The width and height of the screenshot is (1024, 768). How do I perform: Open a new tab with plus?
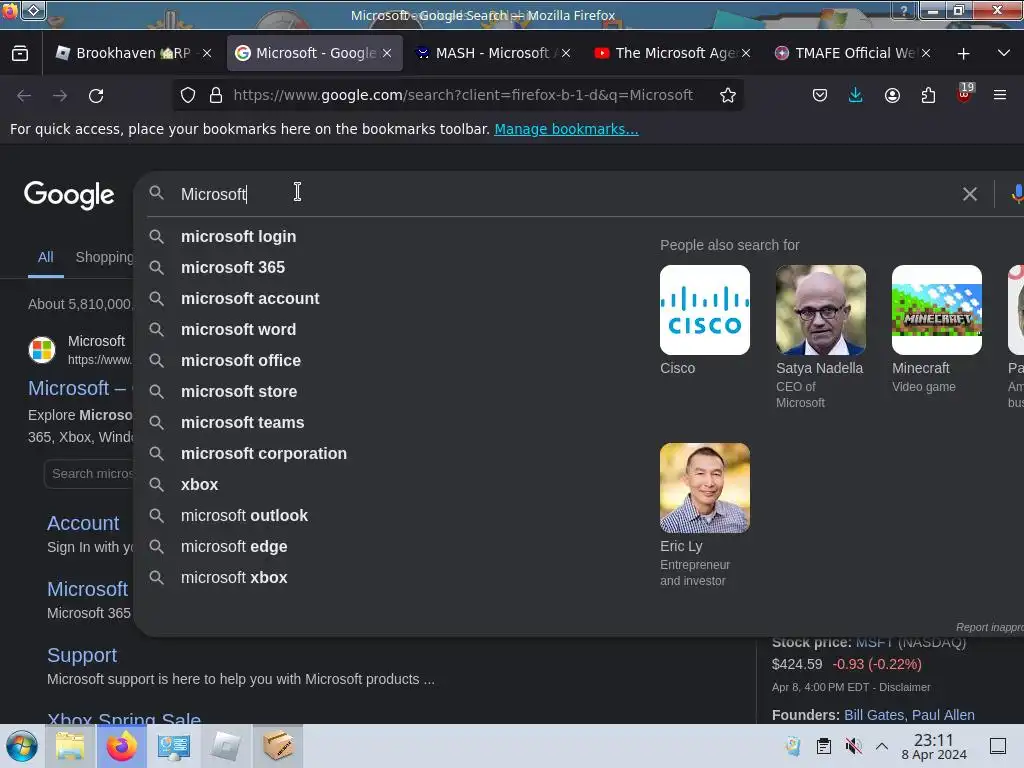pos(963,54)
